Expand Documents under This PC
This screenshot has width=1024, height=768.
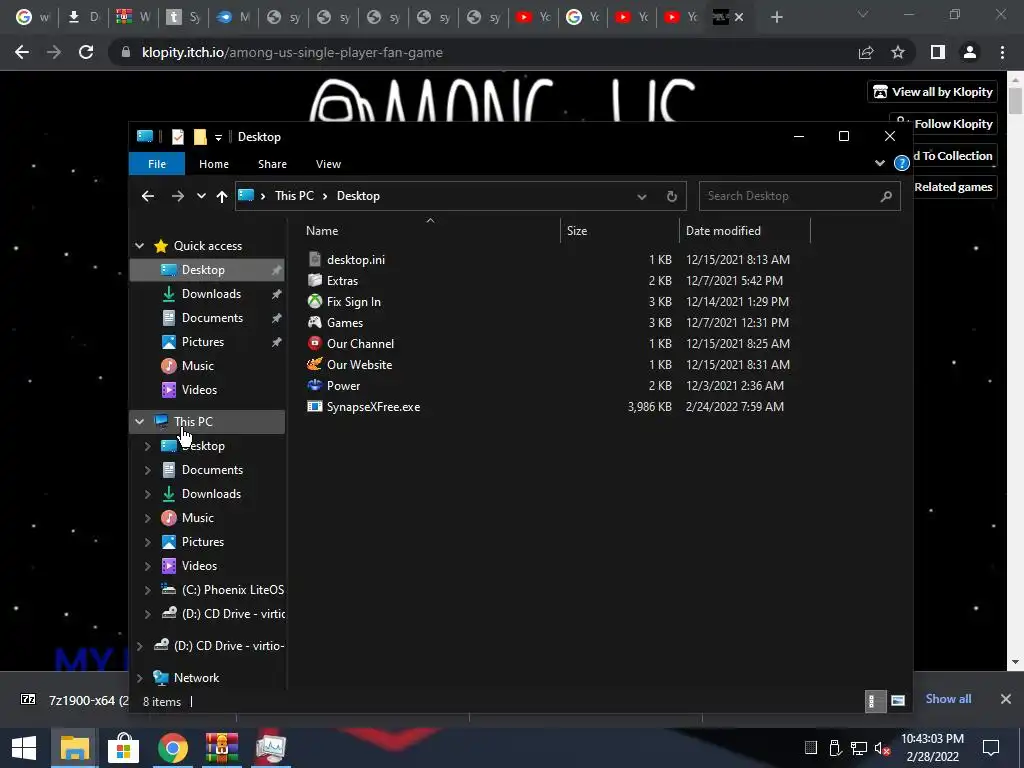point(148,470)
